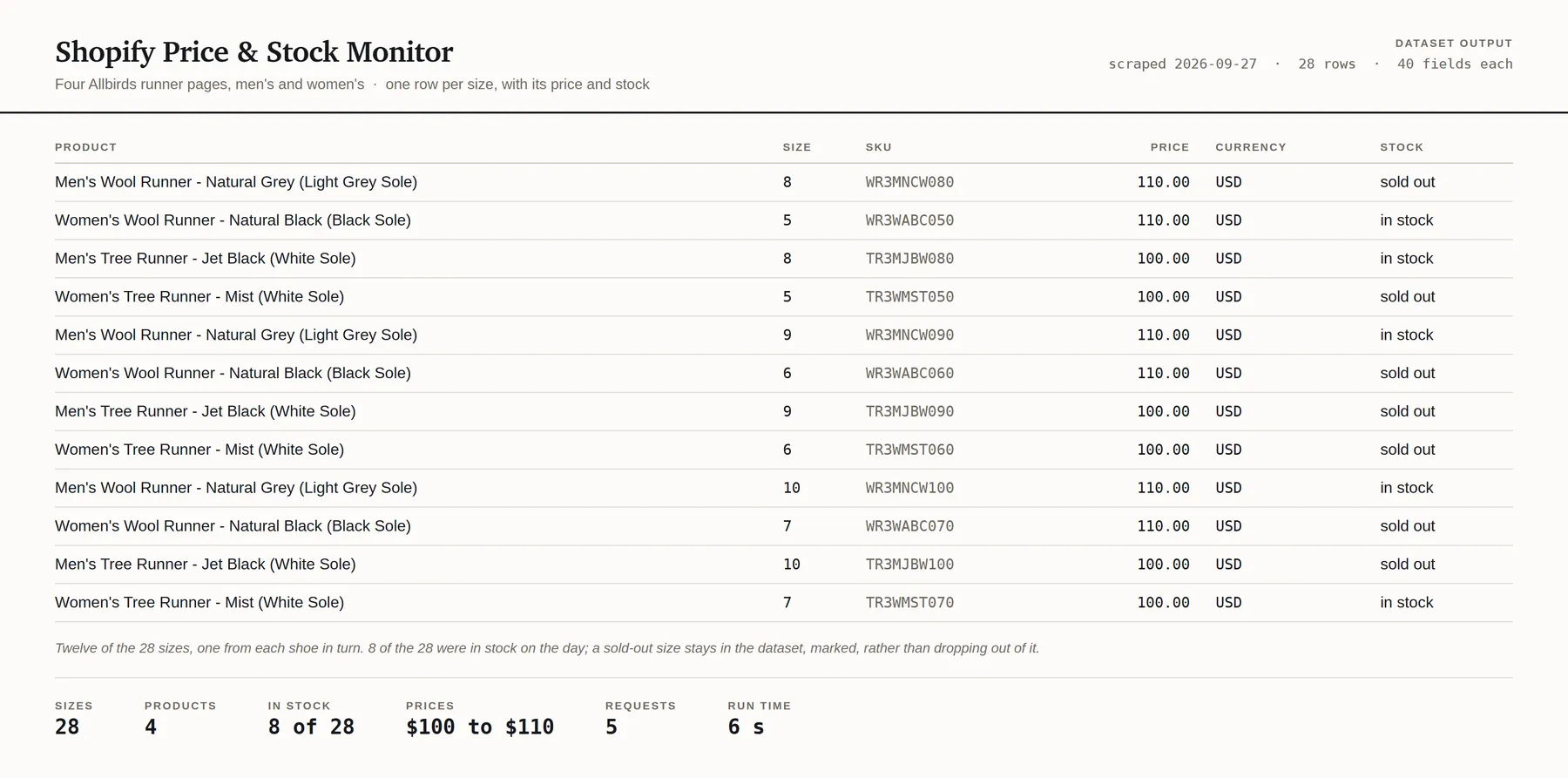This screenshot has height=778, width=1568.
Task: Click size 5 in the TR3WMST050 row
Action: 787,297
